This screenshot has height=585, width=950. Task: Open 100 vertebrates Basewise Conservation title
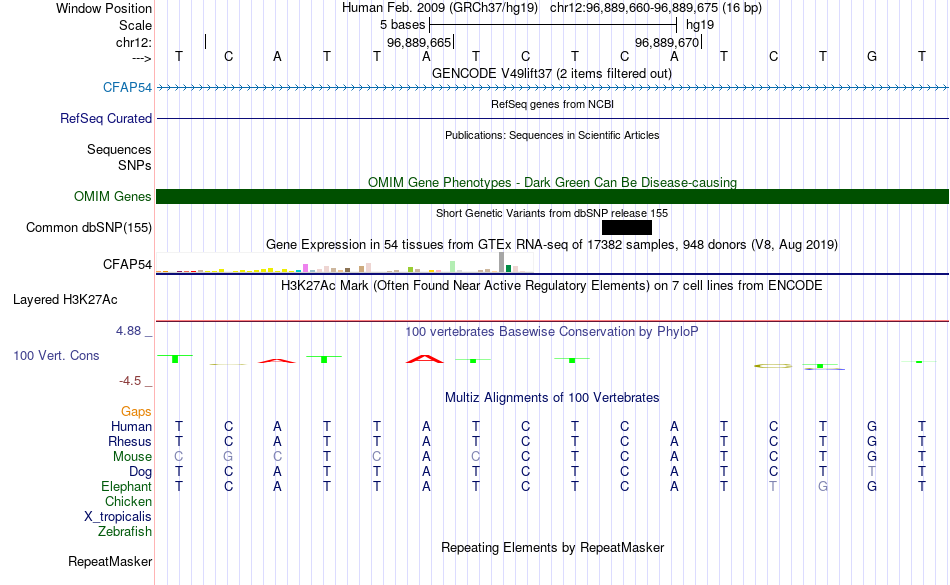pos(552,331)
